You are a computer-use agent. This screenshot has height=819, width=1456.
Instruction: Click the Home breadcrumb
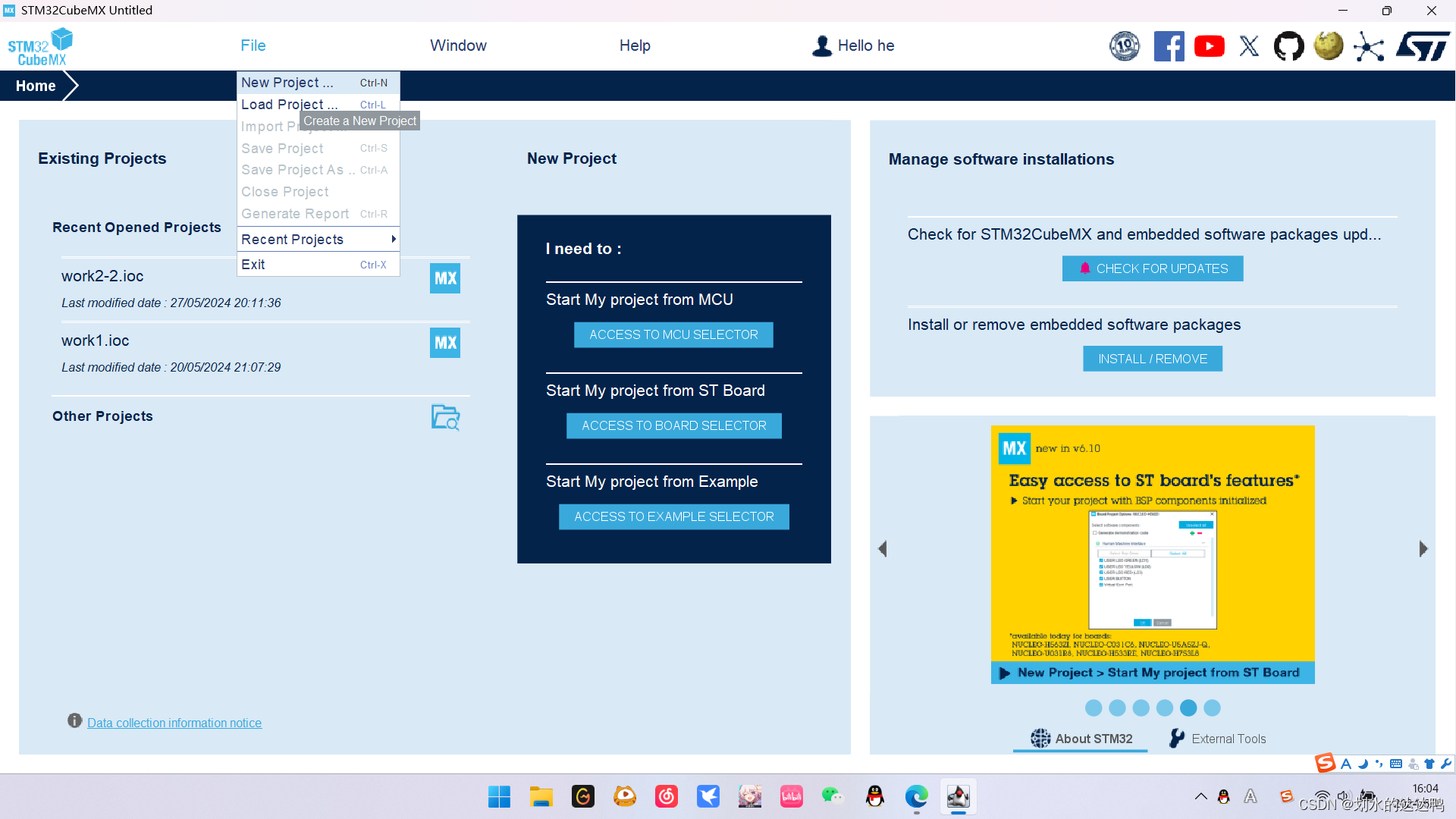(x=36, y=86)
